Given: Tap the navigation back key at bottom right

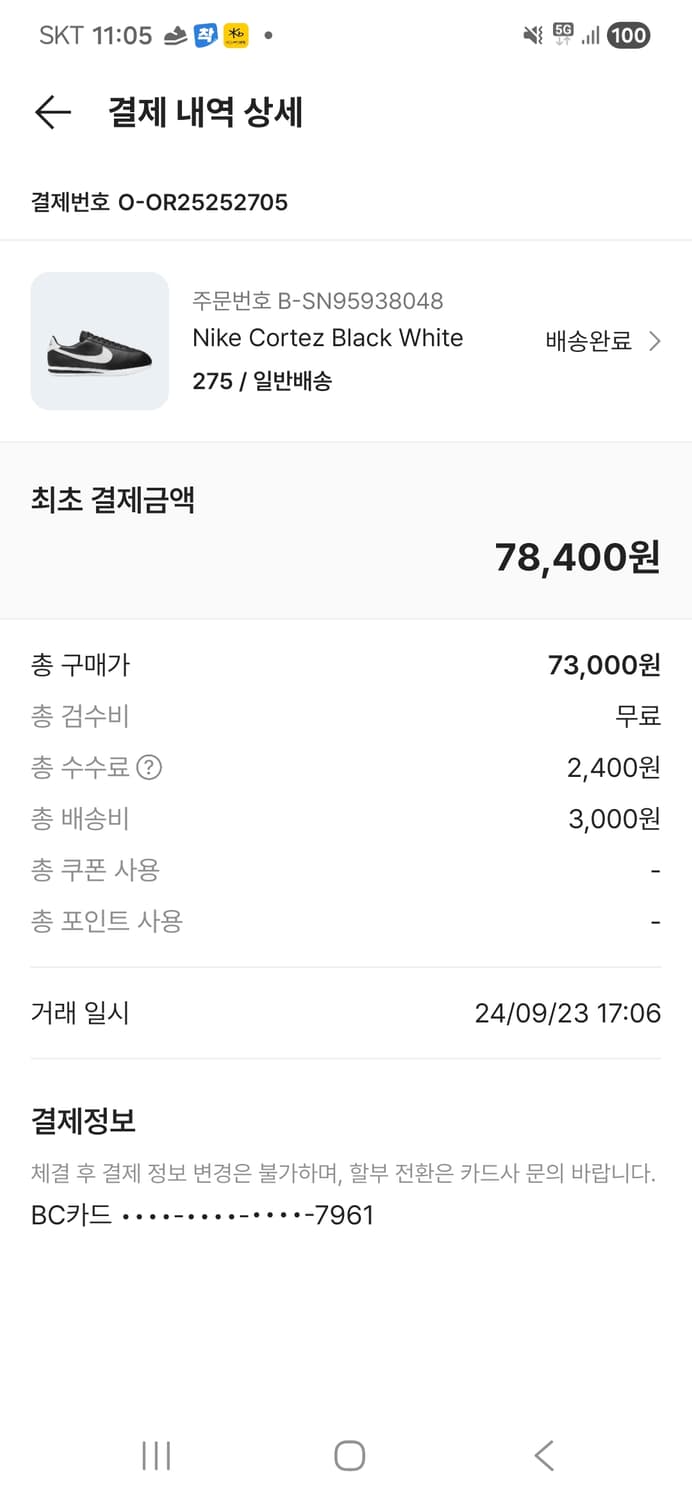Looking at the screenshot, I should click(542, 1457).
